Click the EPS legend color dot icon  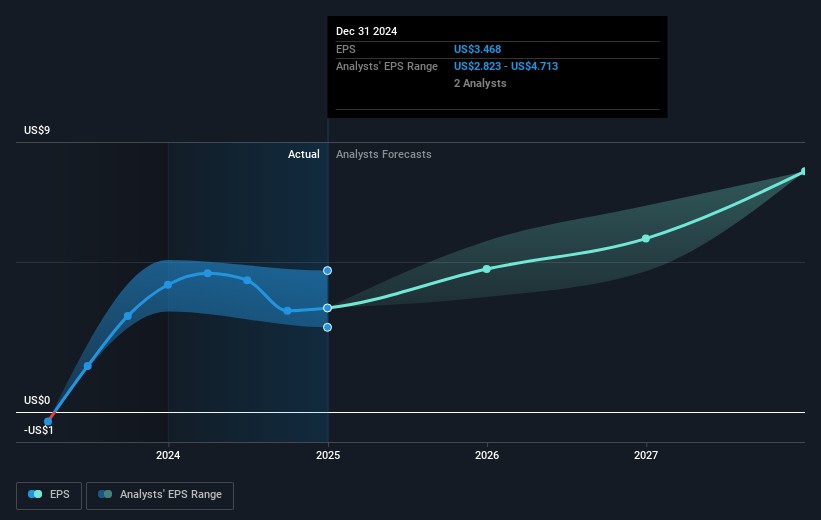click(x=35, y=494)
